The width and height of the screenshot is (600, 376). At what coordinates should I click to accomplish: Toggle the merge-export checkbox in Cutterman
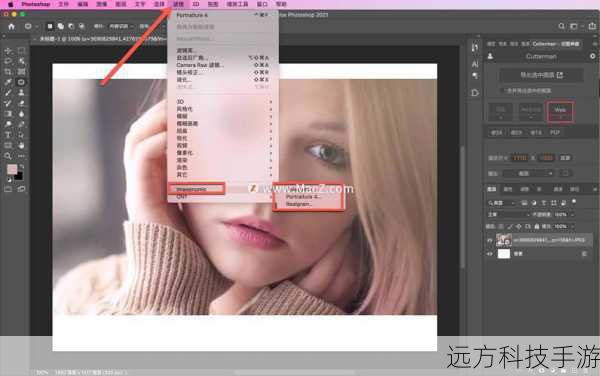click(x=503, y=91)
